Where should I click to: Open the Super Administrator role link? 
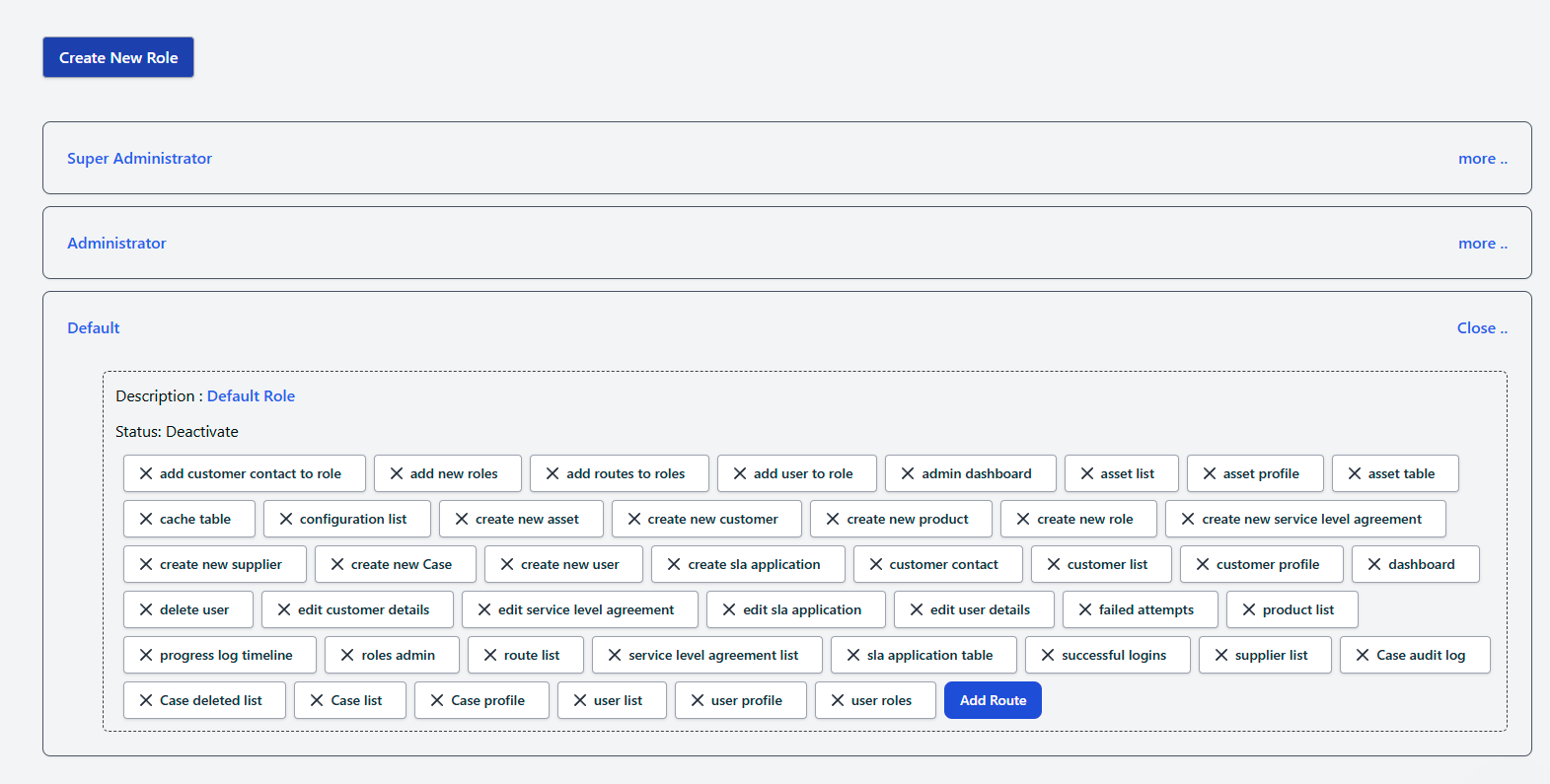click(x=139, y=159)
